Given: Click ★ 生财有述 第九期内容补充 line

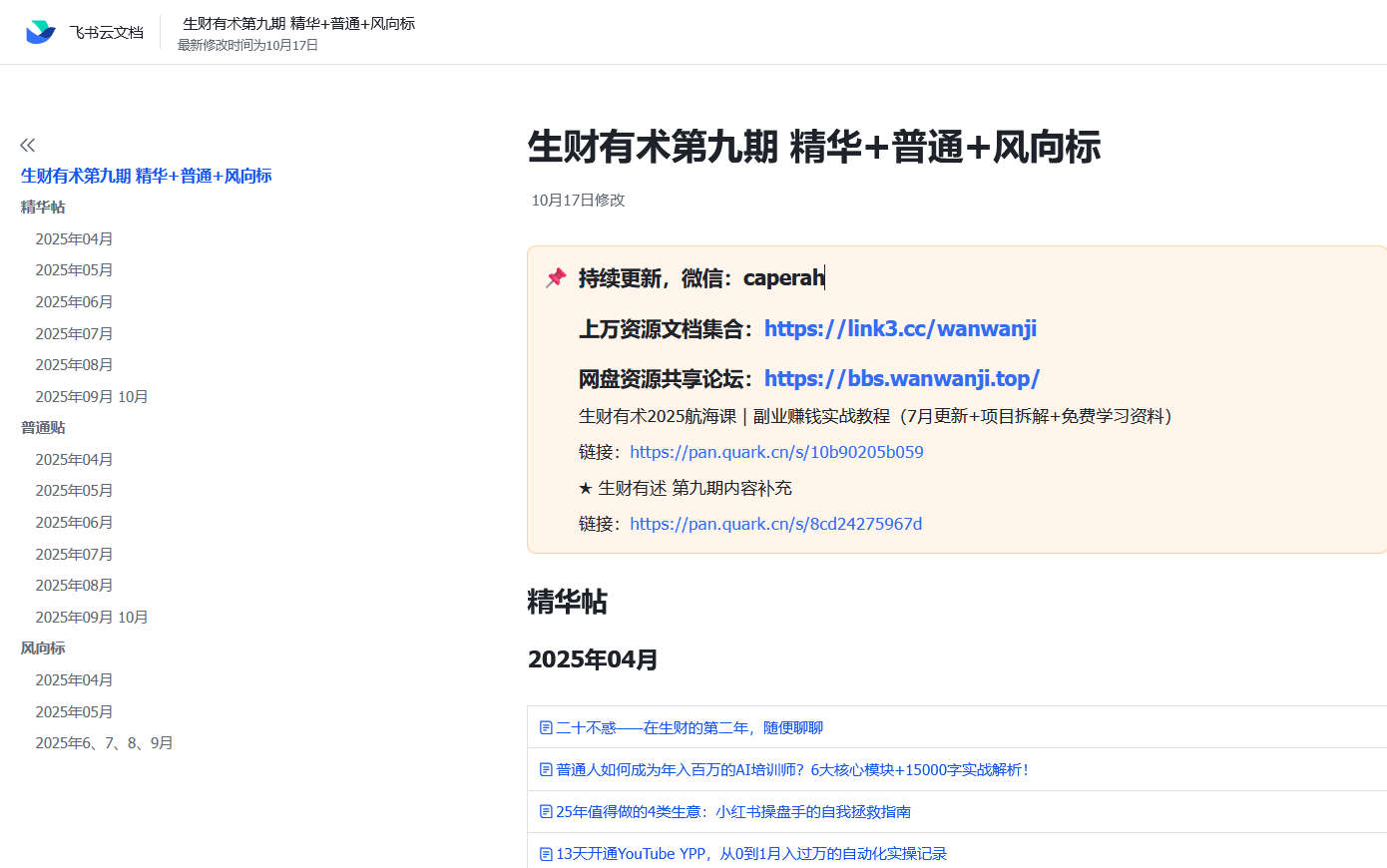Looking at the screenshot, I should (x=686, y=488).
